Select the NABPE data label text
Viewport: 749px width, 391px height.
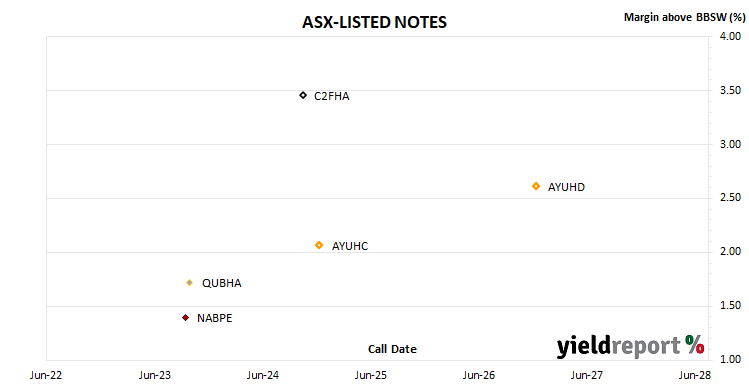pos(214,318)
